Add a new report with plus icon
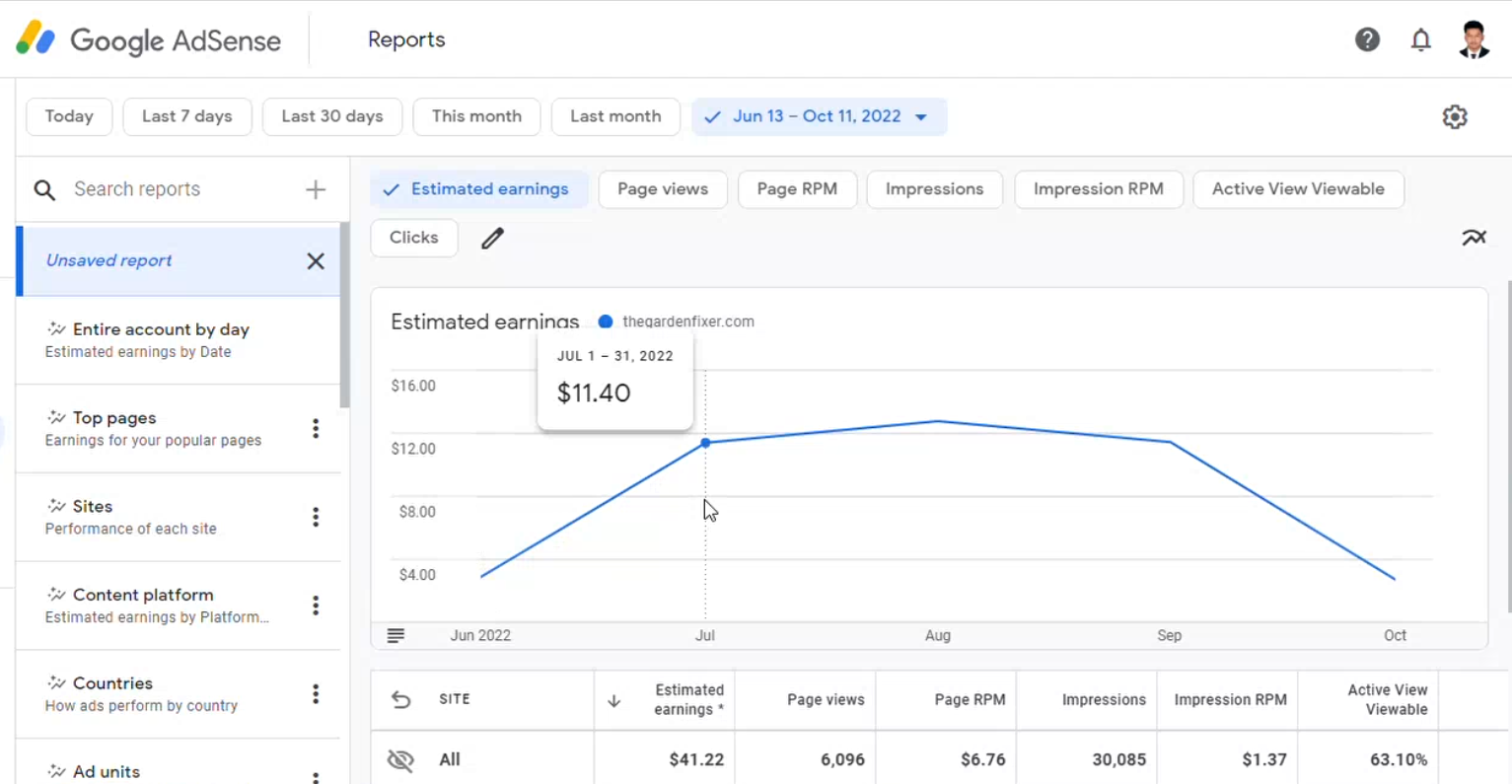1512x784 pixels. (x=316, y=189)
